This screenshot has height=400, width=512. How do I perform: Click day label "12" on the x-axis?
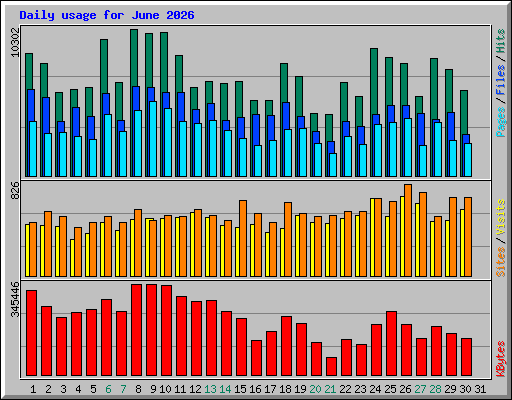(195, 389)
